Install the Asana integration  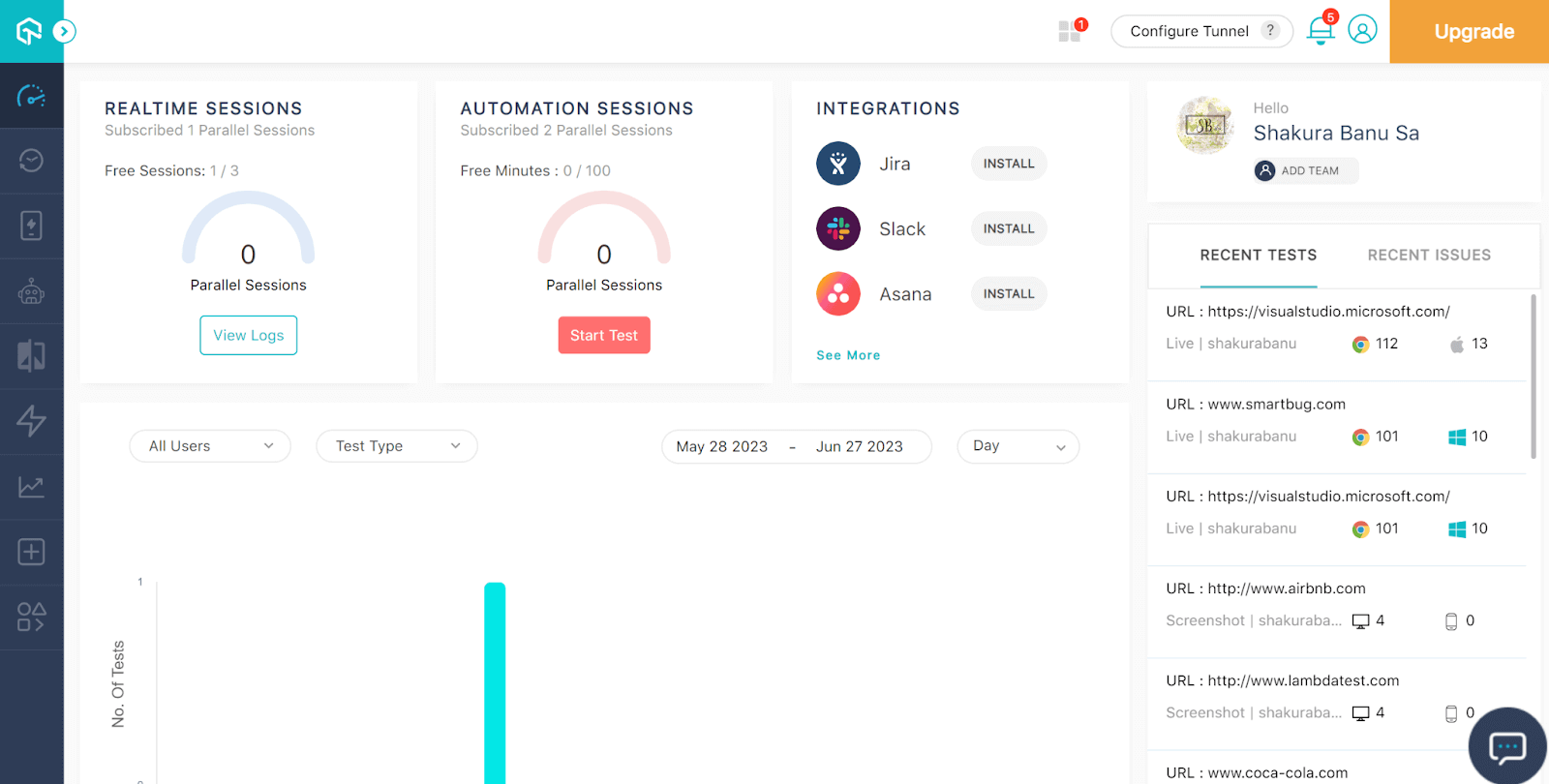coord(1009,294)
